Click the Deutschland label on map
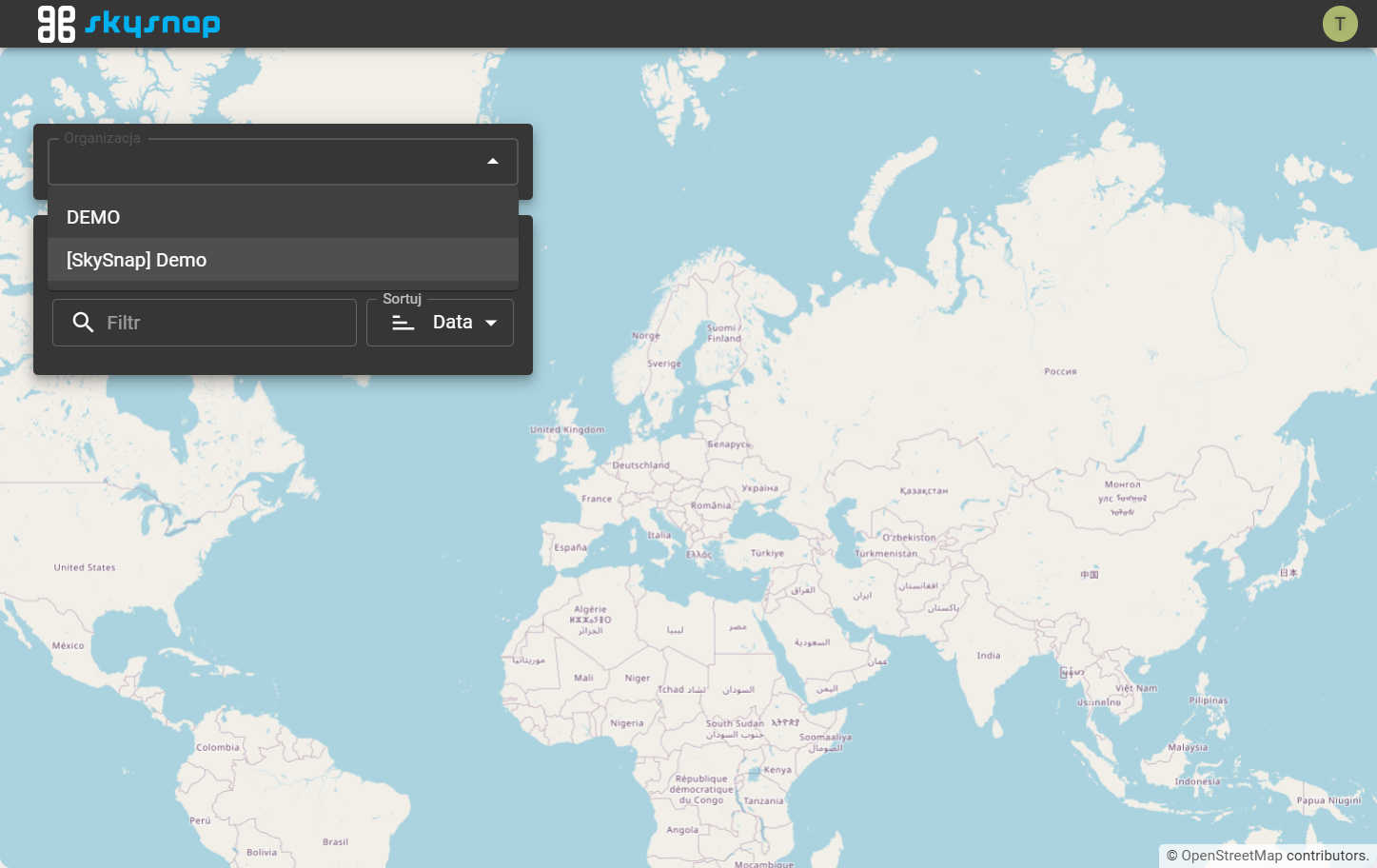1377x868 pixels. (x=641, y=465)
